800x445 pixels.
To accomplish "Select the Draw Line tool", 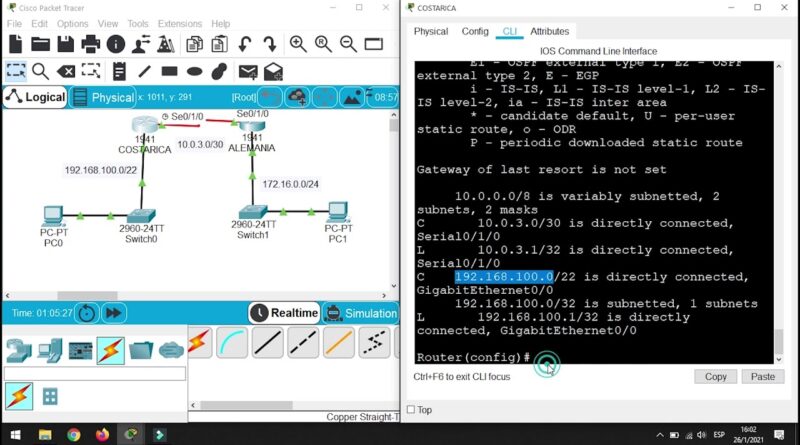I will coord(144,71).
